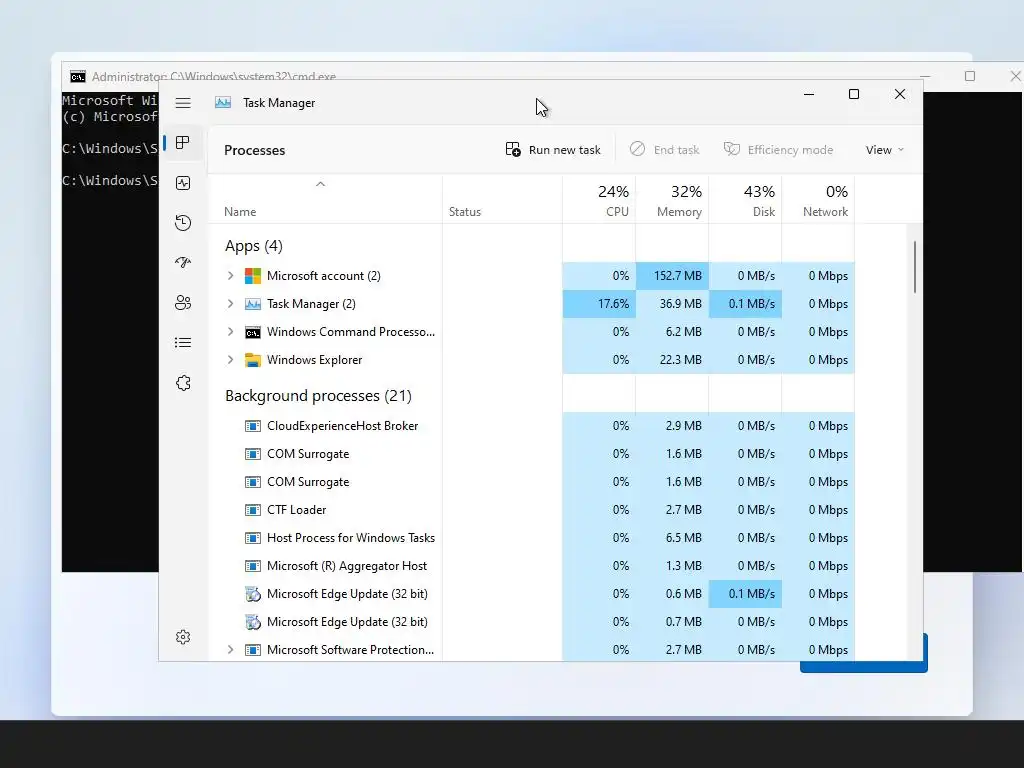Click the End task button

pos(665,150)
